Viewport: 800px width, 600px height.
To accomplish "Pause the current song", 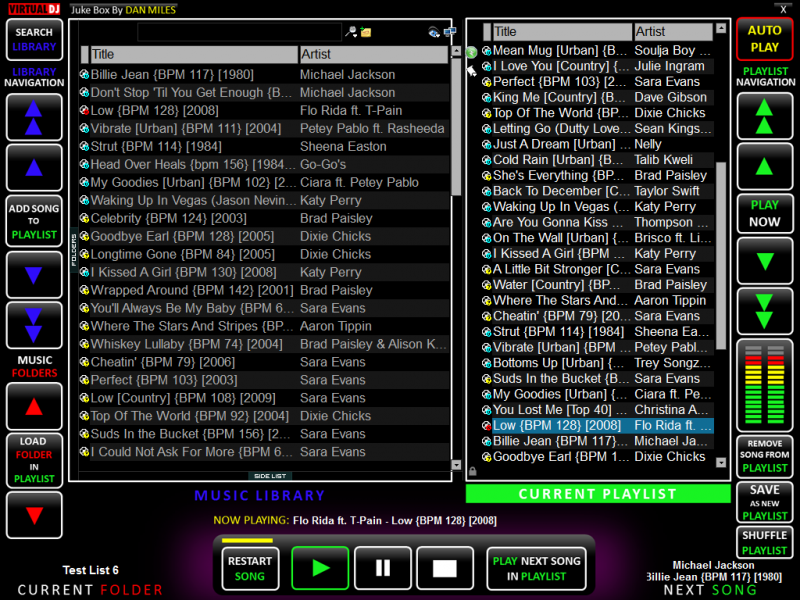I will [383, 568].
